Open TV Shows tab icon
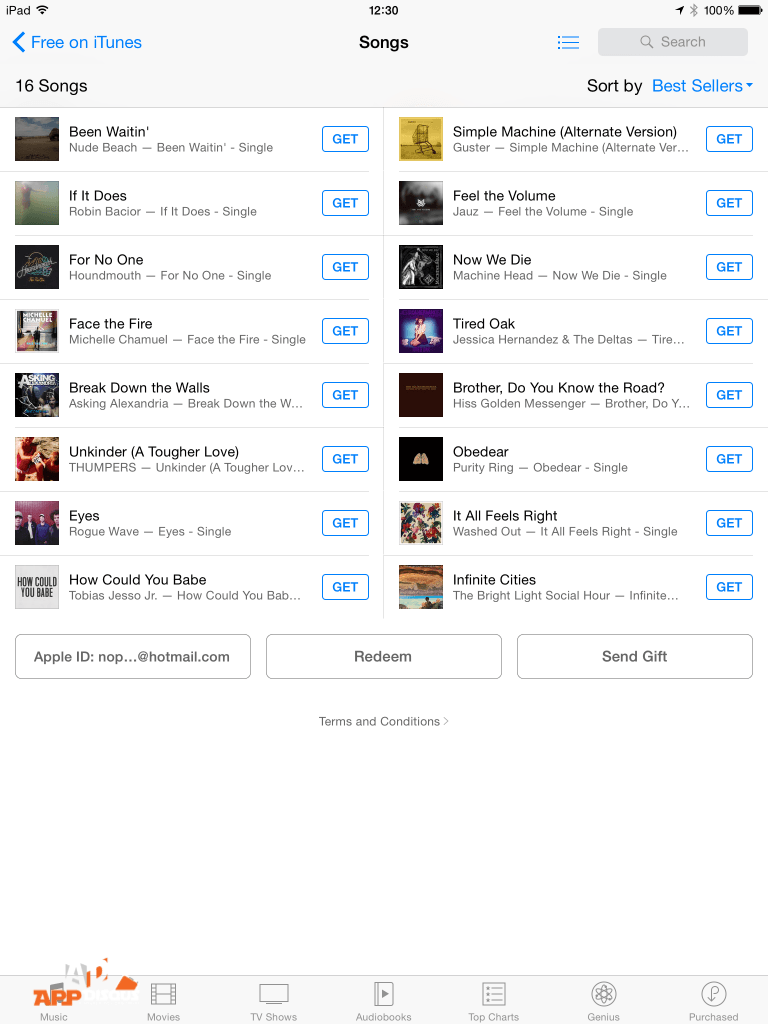 point(274,994)
